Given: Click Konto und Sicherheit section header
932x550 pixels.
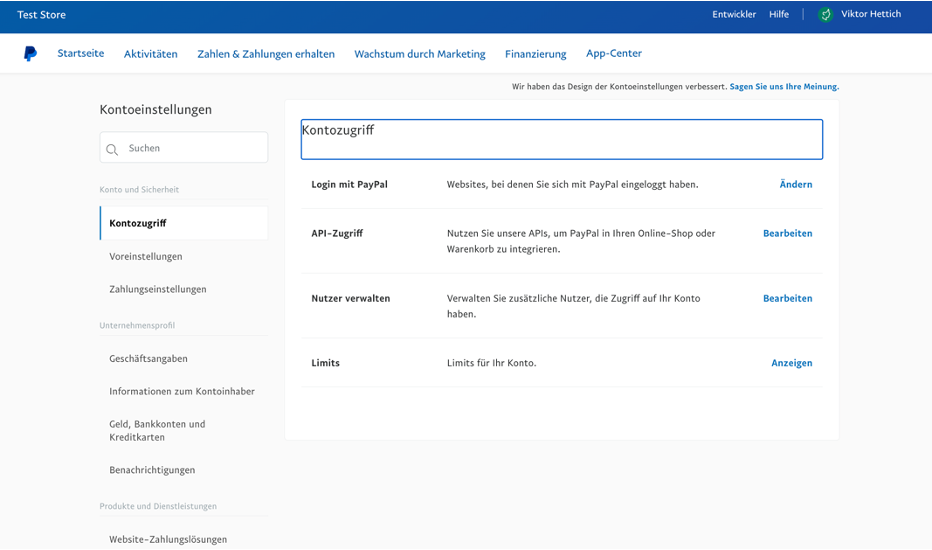Looking at the screenshot, I should (139, 190).
